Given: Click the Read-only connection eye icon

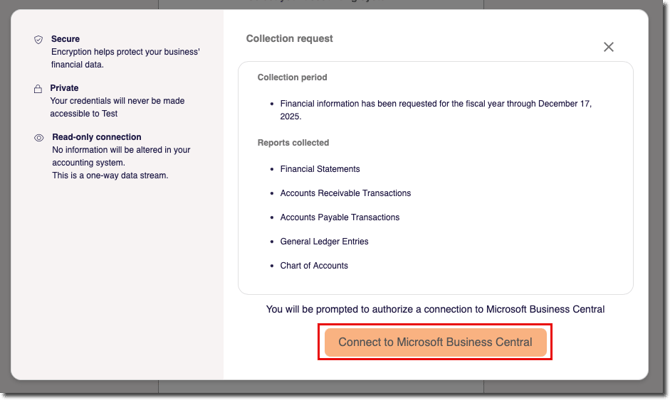Looking at the screenshot, I should tap(39, 138).
